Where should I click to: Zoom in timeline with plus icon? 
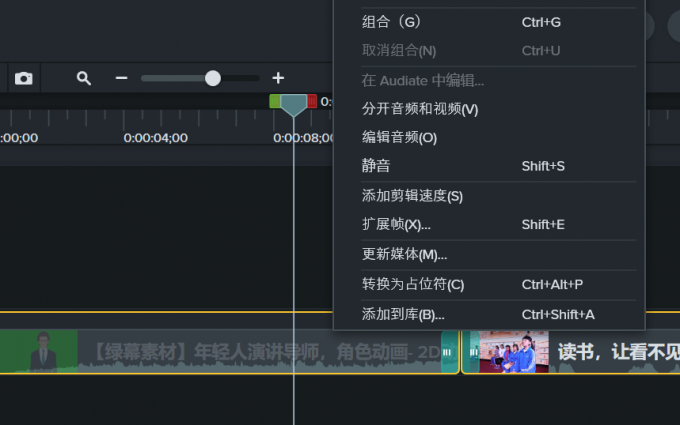pyautogui.click(x=278, y=78)
